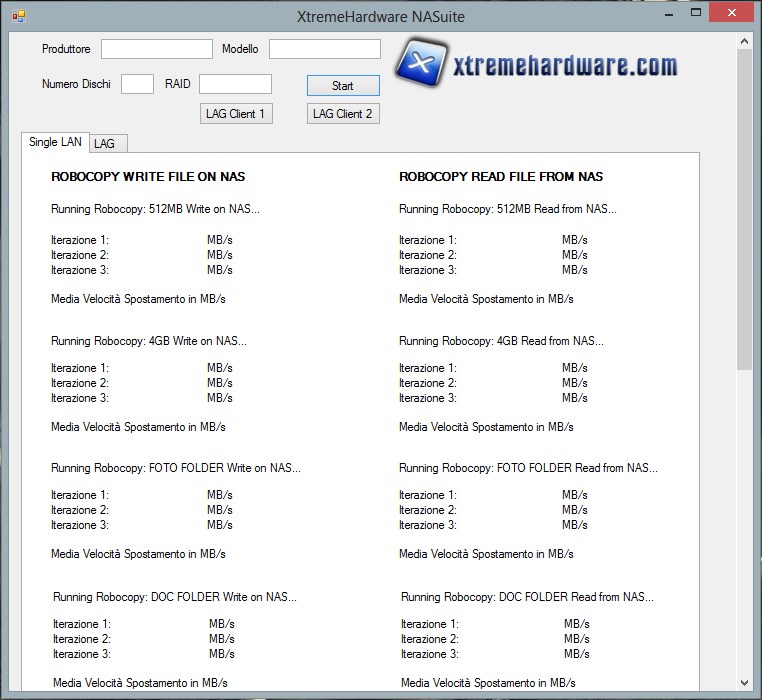This screenshot has height=700, width=762.
Task: Focus the Modello text field
Action: point(324,49)
